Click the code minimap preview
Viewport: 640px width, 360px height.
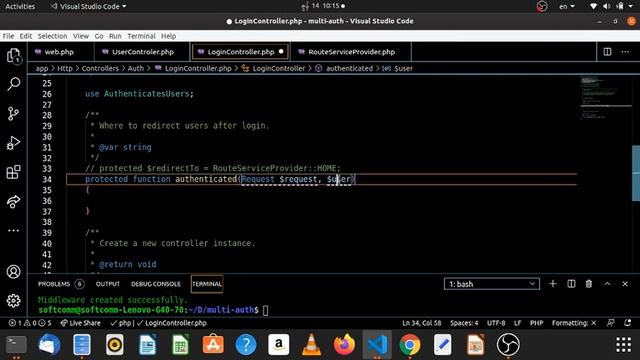[606, 98]
